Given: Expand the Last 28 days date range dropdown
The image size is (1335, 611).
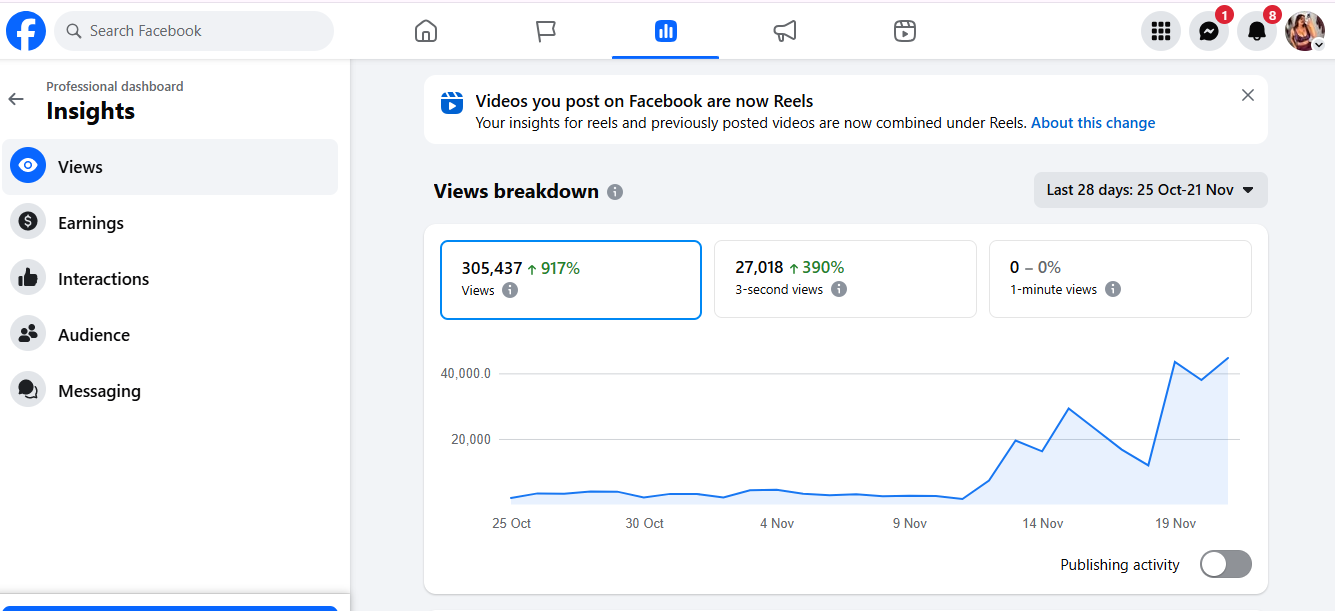Looking at the screenshot, I should [x=1150, y=190].
